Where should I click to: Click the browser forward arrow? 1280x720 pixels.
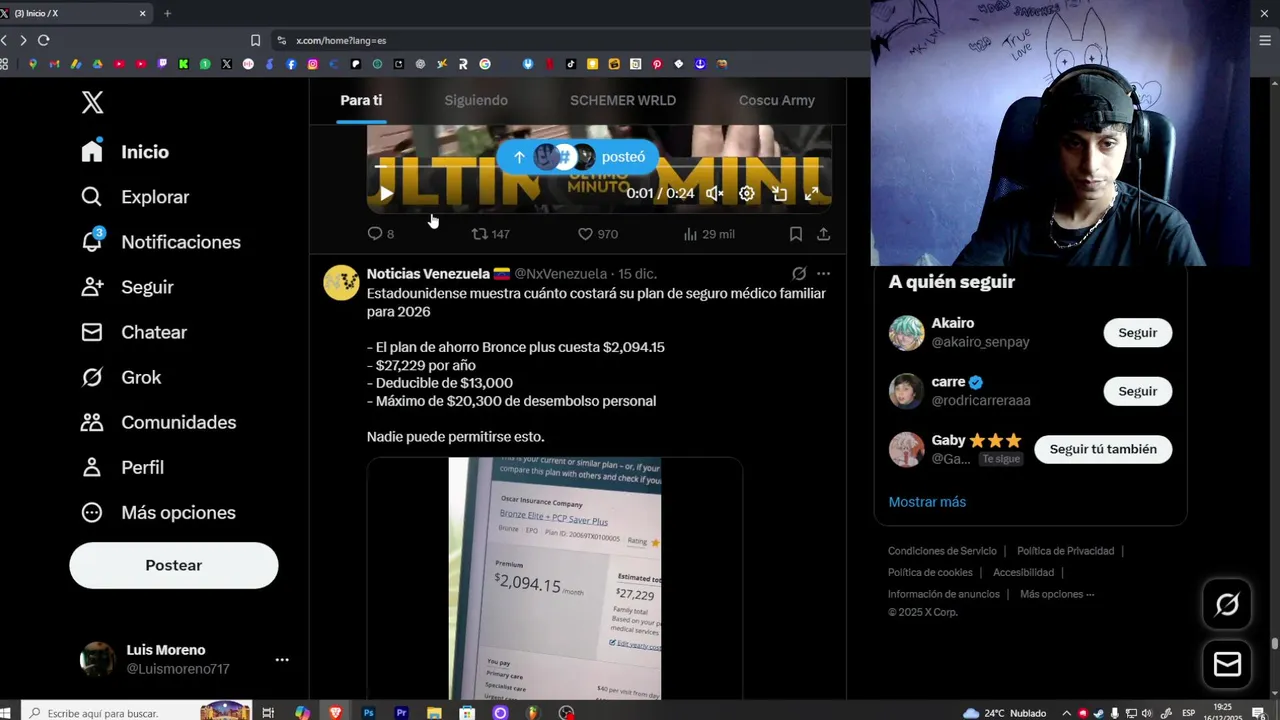23,40
